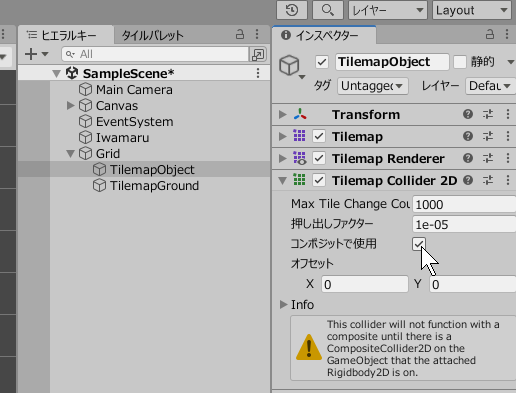Select Canvas in hierarchy
This screenshot has width=516, height=393.
(117, 106)
